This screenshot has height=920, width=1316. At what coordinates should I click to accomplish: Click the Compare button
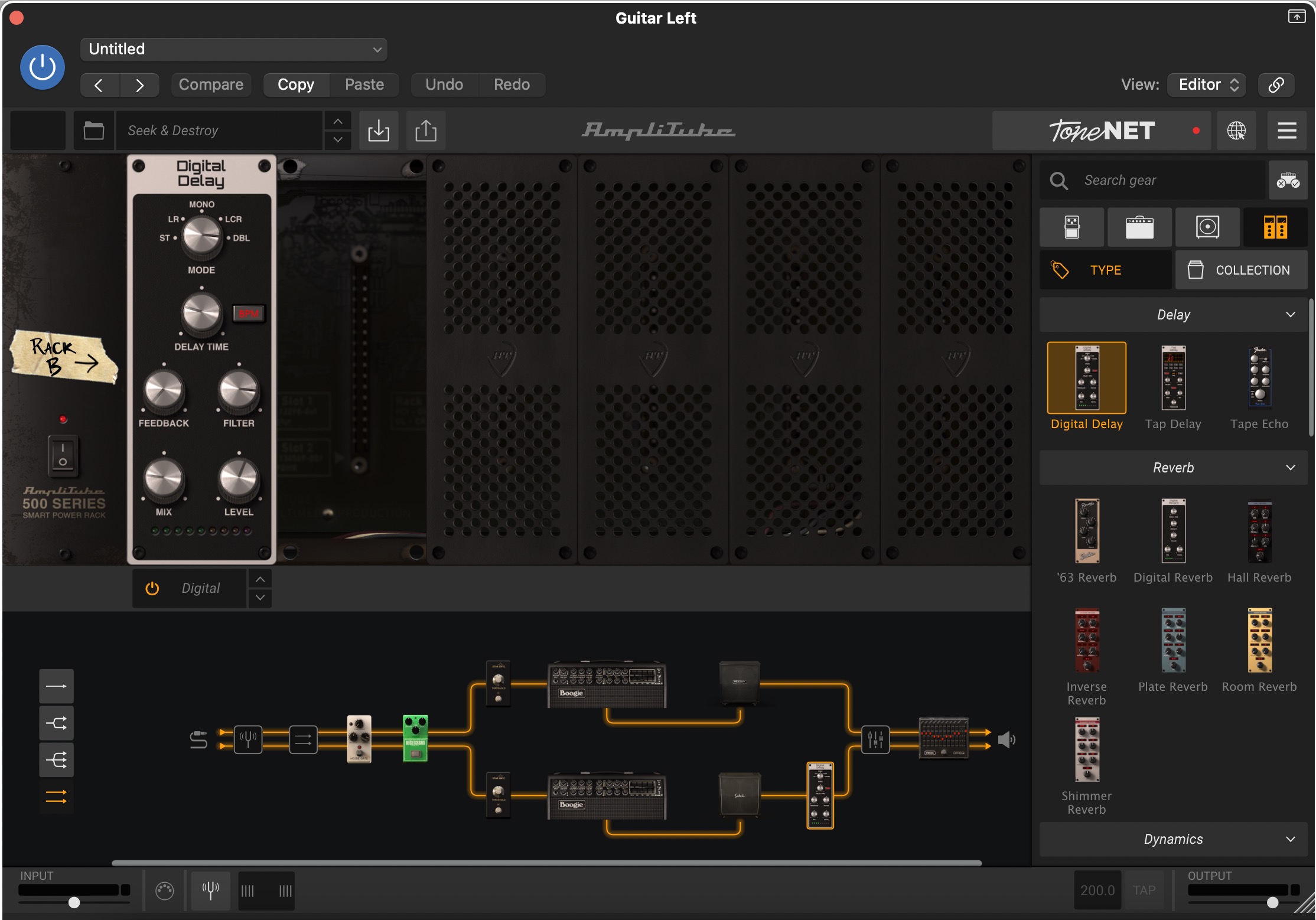tap(211, 84)
